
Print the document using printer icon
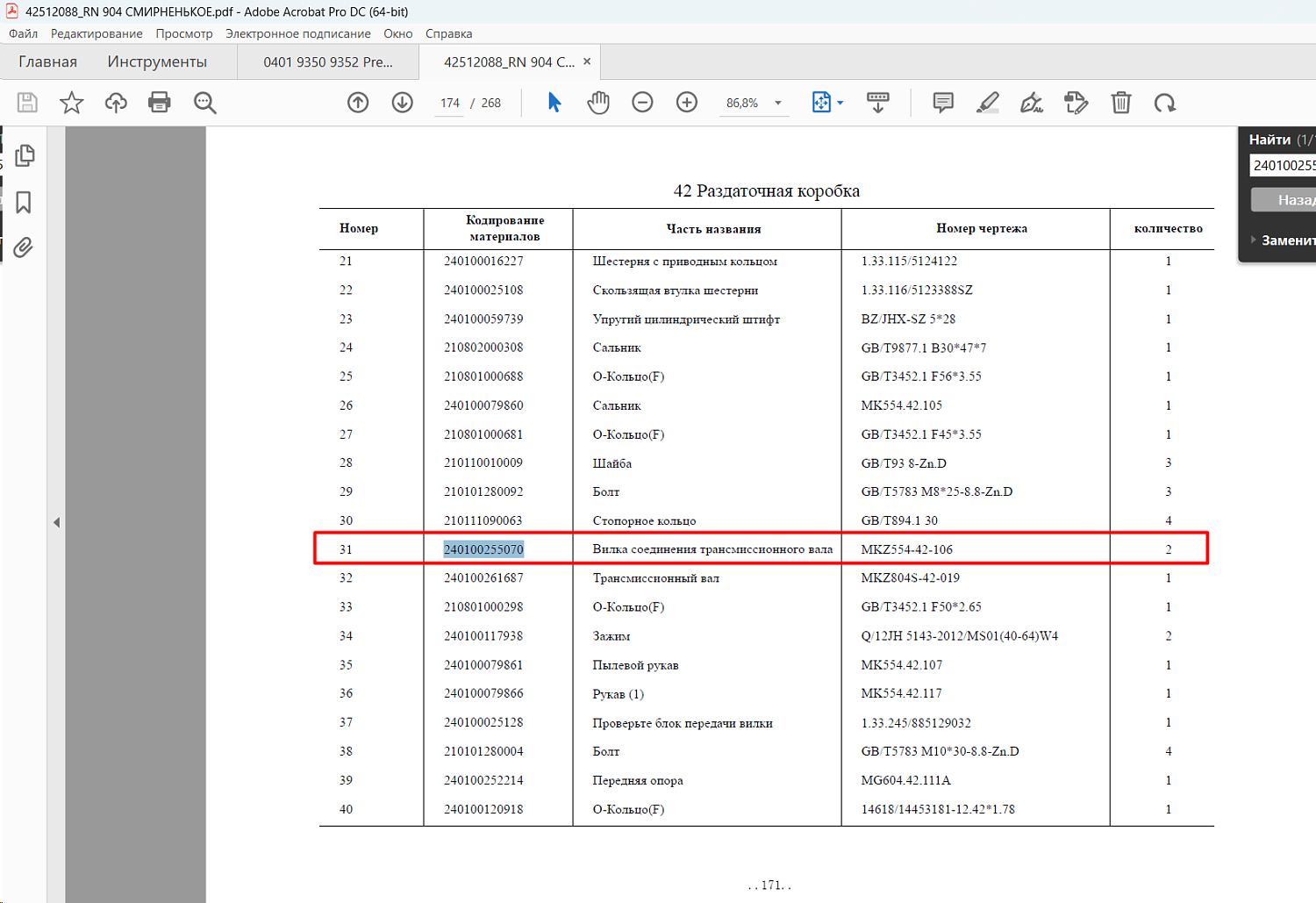click(x=160, y=103)
